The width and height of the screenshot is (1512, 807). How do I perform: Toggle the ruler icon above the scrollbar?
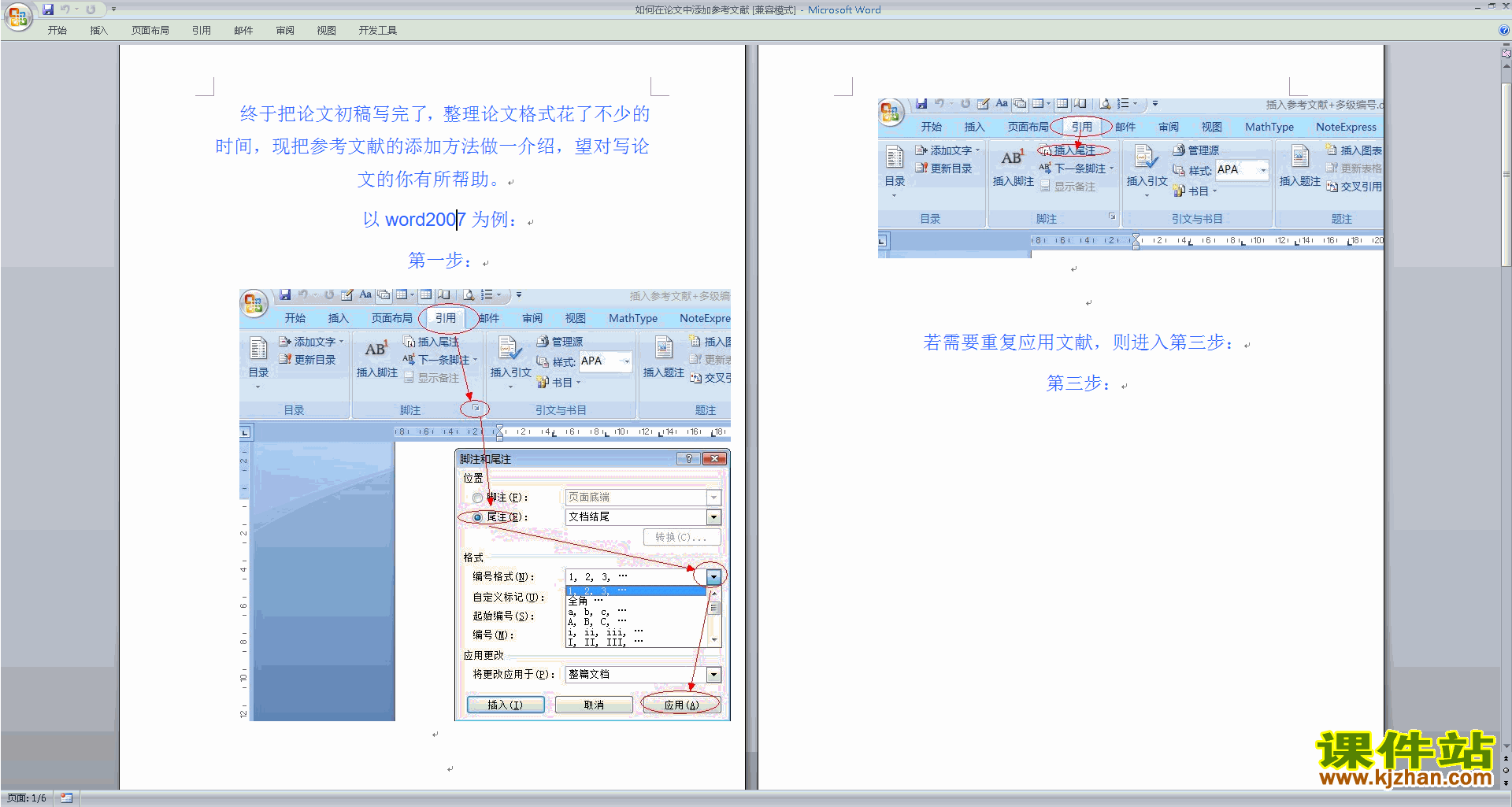click(1506, 54)
